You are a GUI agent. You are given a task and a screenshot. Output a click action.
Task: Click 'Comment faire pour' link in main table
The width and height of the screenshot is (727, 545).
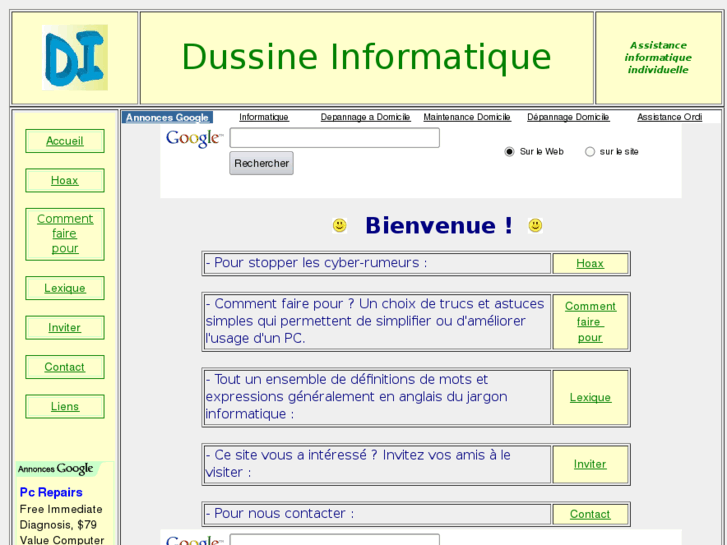pyautogui.click(x=590, y=322)
